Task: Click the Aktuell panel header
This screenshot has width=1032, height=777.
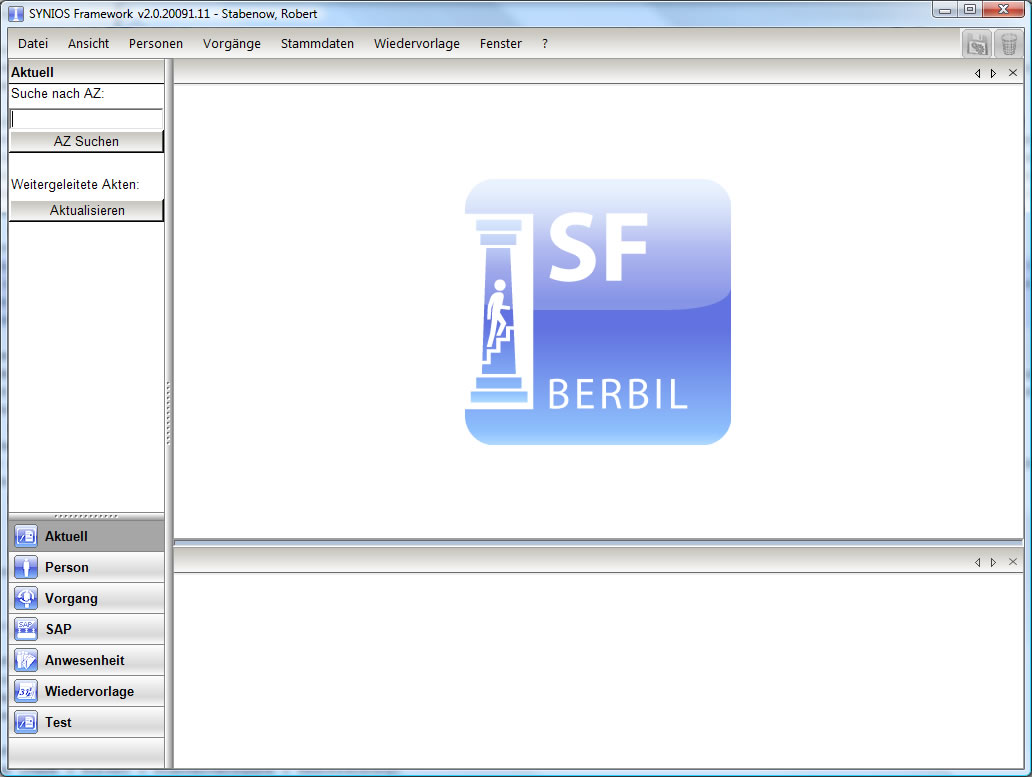Action: pyautogui.click(x=86, y=72)
